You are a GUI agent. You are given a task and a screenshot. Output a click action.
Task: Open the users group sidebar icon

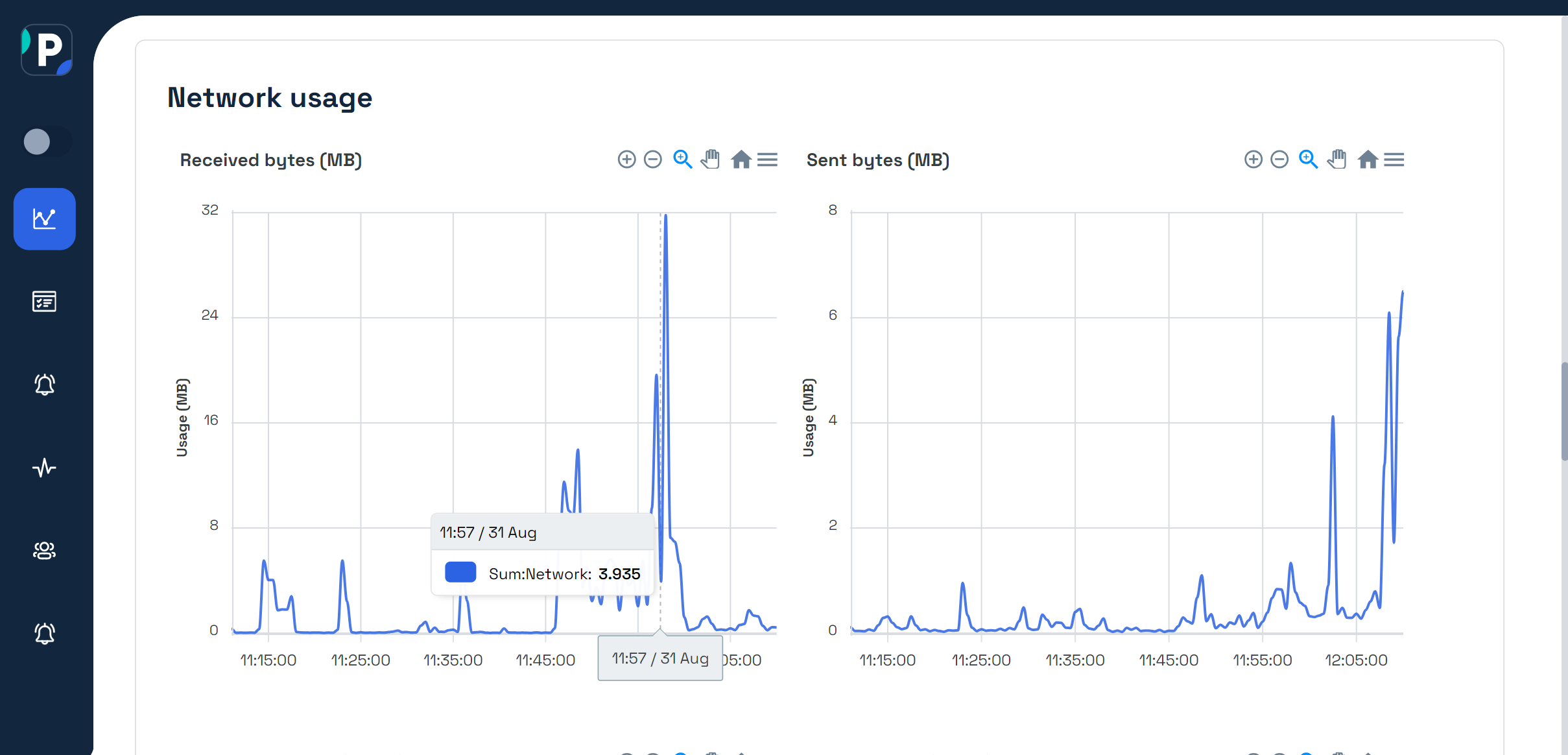point(45,551)
